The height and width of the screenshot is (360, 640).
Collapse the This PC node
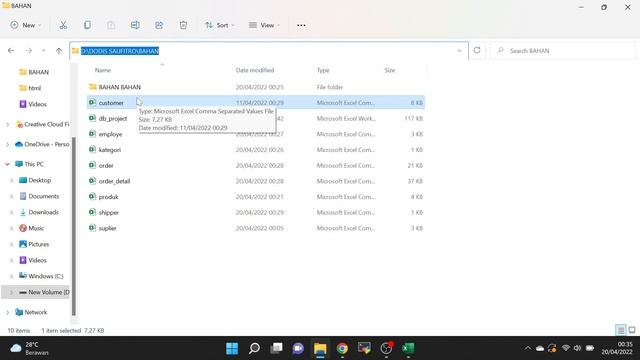pos(7,164)
